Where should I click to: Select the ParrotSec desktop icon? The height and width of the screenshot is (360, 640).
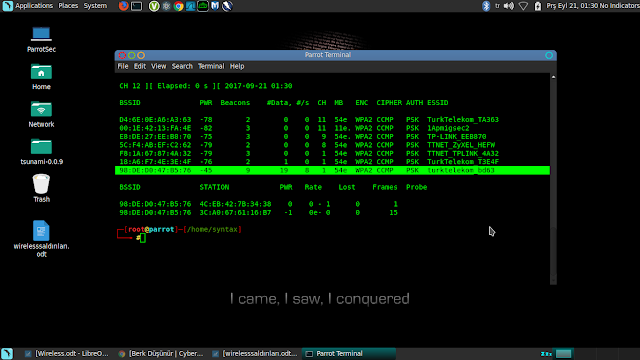click(x=41, y=40)
